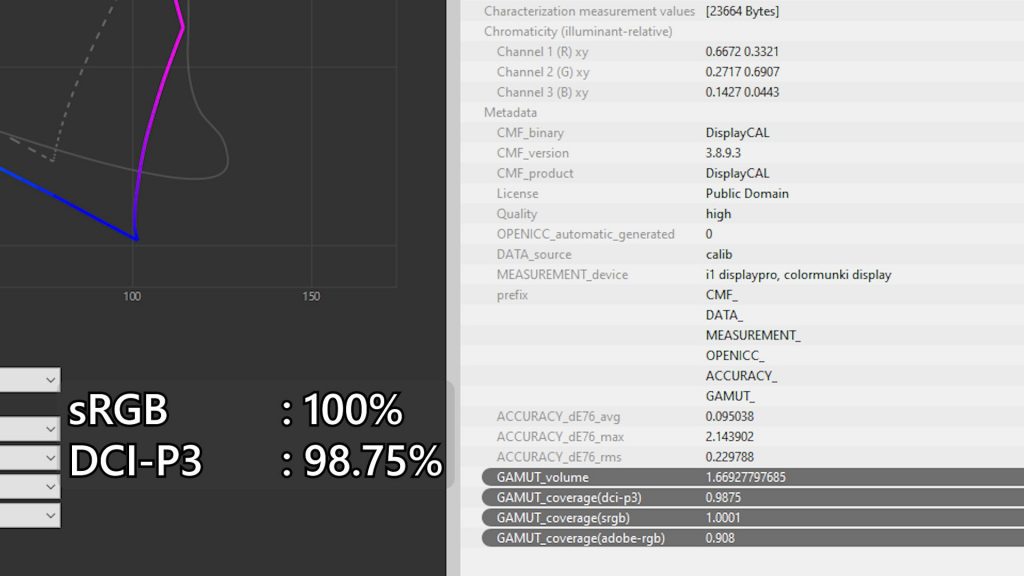Click the 150 axis label on the gamut graph

point(311,296)
